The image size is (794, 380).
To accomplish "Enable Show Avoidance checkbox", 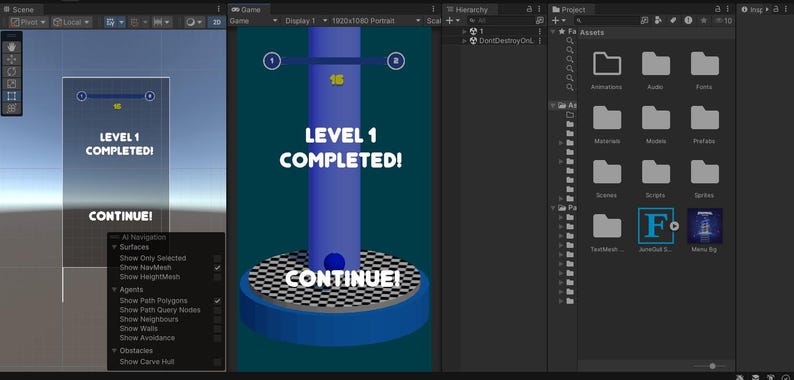I will (217, 338).
